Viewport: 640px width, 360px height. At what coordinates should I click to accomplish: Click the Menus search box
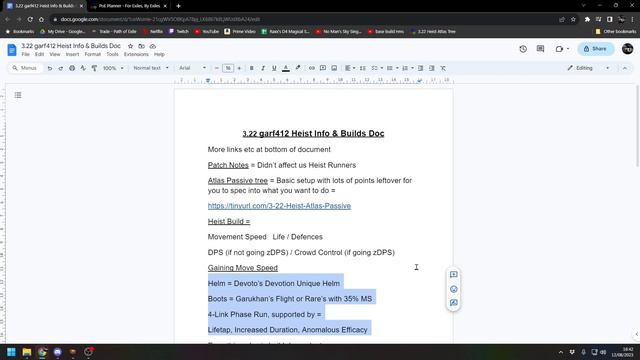coord(25,68)
